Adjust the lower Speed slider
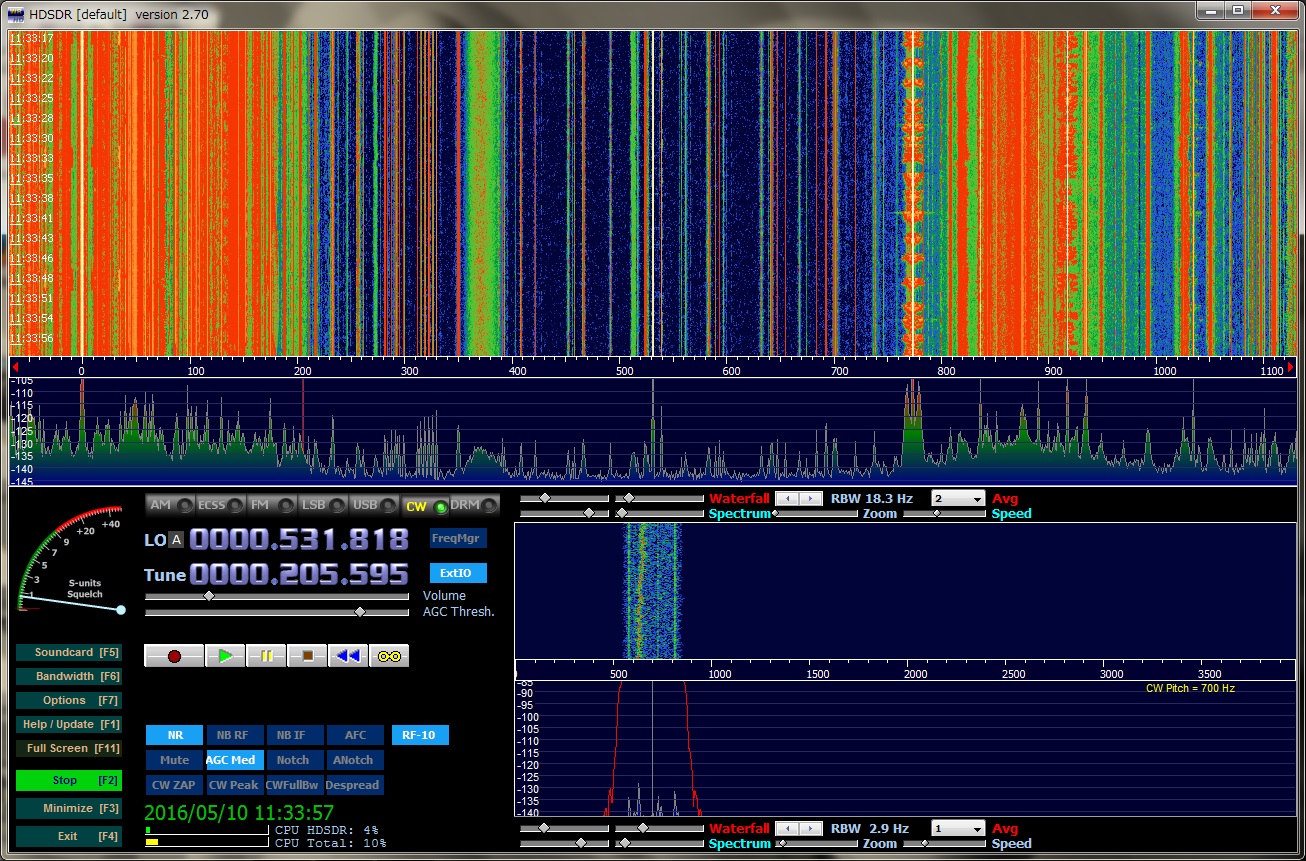 pos(943,844)
